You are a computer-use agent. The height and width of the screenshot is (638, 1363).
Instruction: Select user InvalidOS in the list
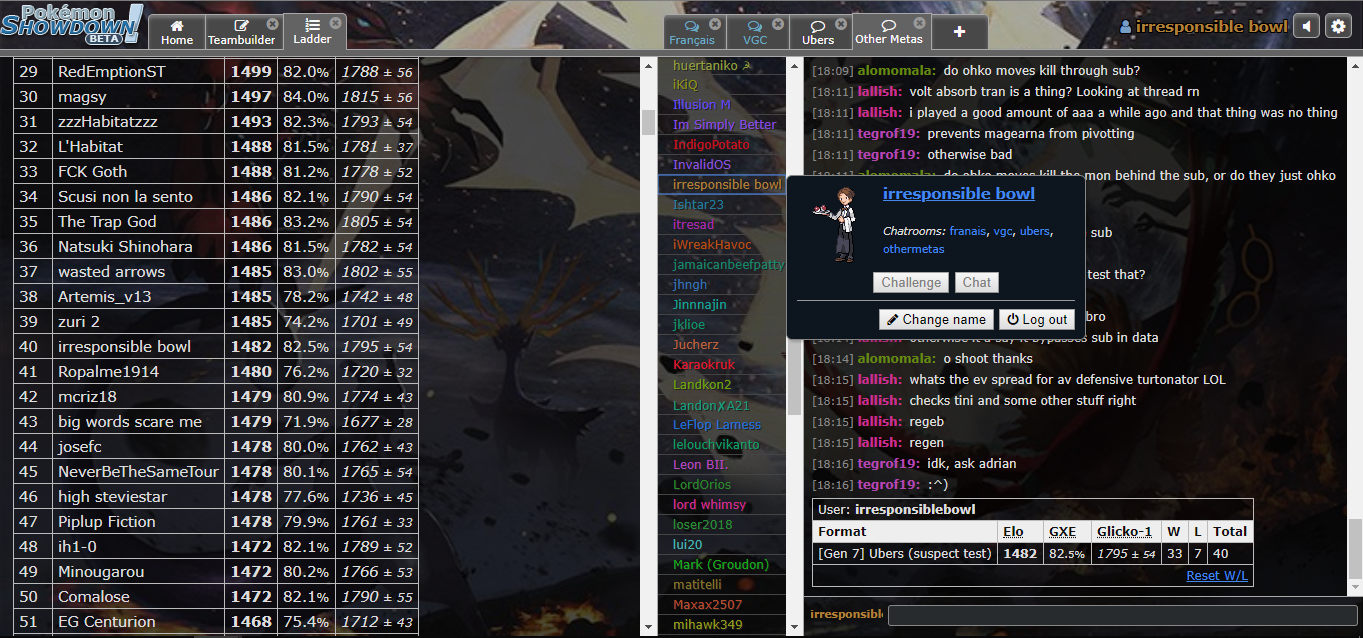point(722,165)
